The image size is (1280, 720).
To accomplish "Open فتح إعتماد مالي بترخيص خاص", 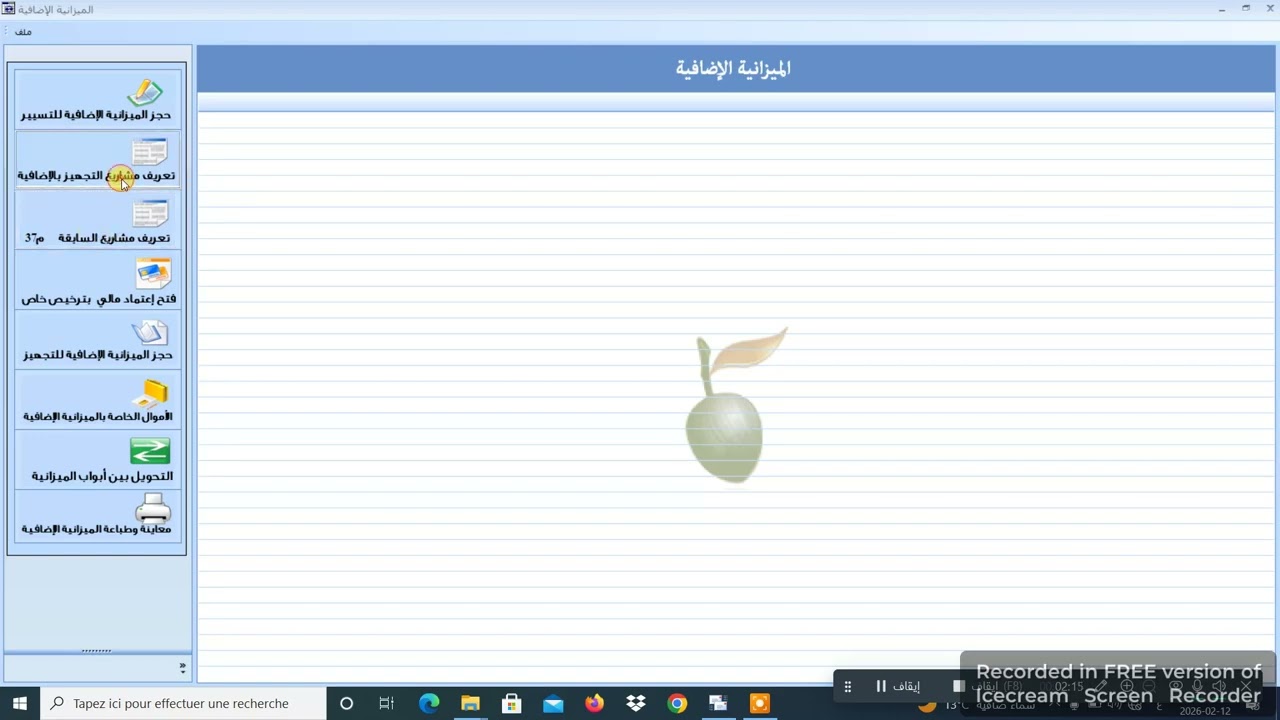I will pos(97,282).
